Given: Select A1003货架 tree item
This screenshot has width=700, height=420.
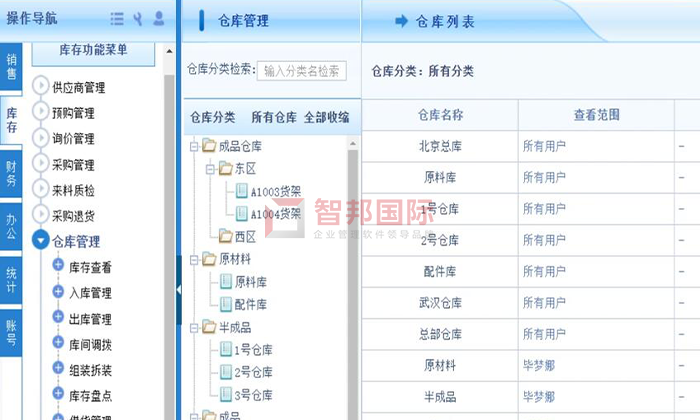Looking at the screenshot, I should pos(275,192).
